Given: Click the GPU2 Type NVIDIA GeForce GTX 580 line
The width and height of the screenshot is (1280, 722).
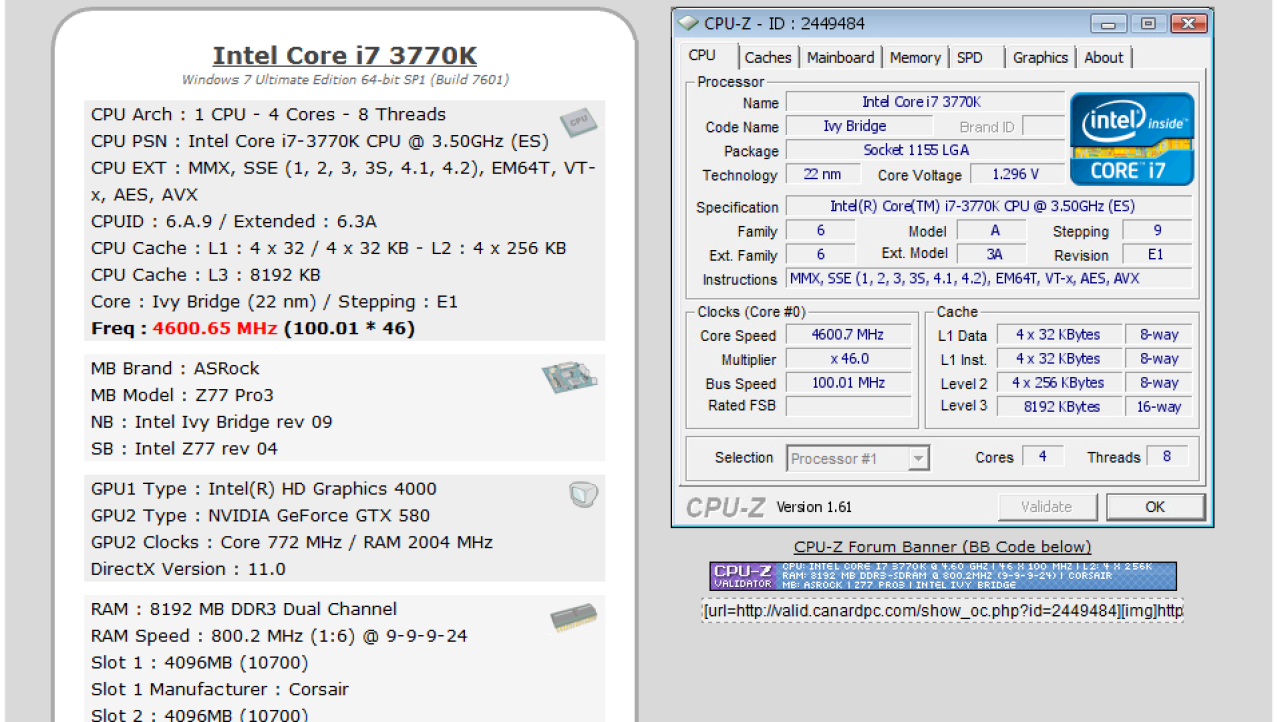Looking at the screenshot, I should tap(260, 516).
